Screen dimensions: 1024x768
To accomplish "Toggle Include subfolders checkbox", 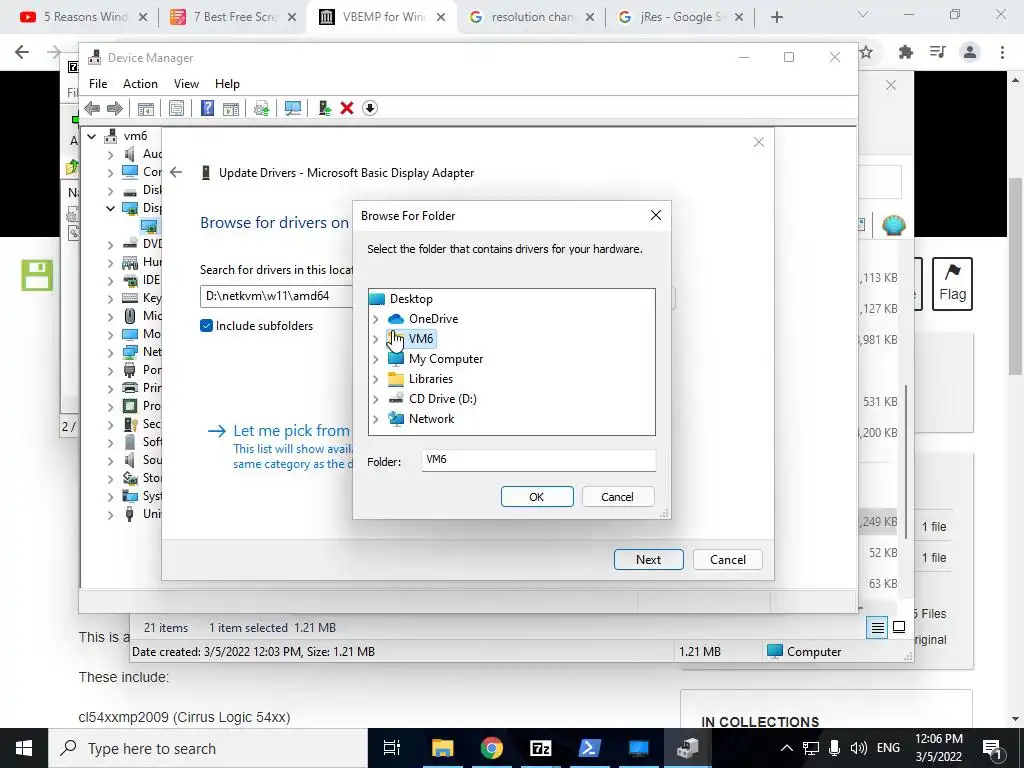I will click(x=206, y=326).
